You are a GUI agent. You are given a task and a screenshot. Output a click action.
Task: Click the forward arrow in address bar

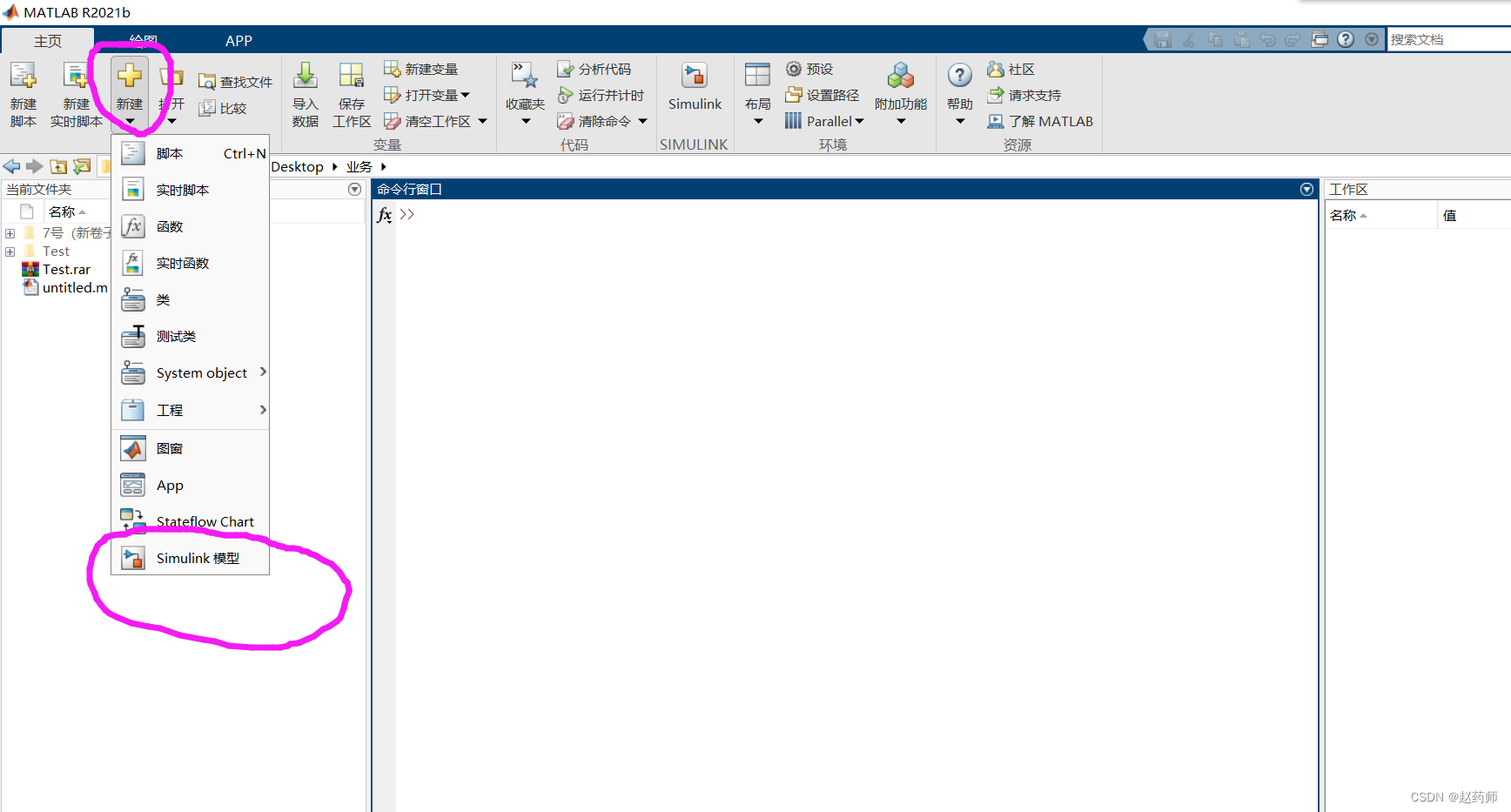(35, 166)
